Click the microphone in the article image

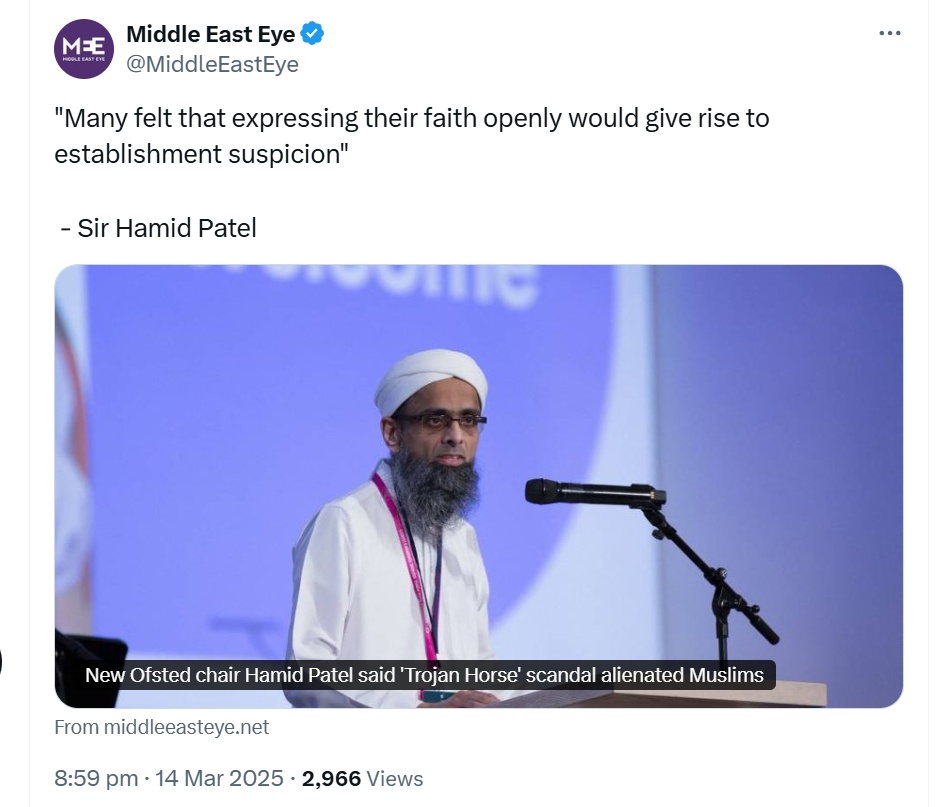[590, 491]
